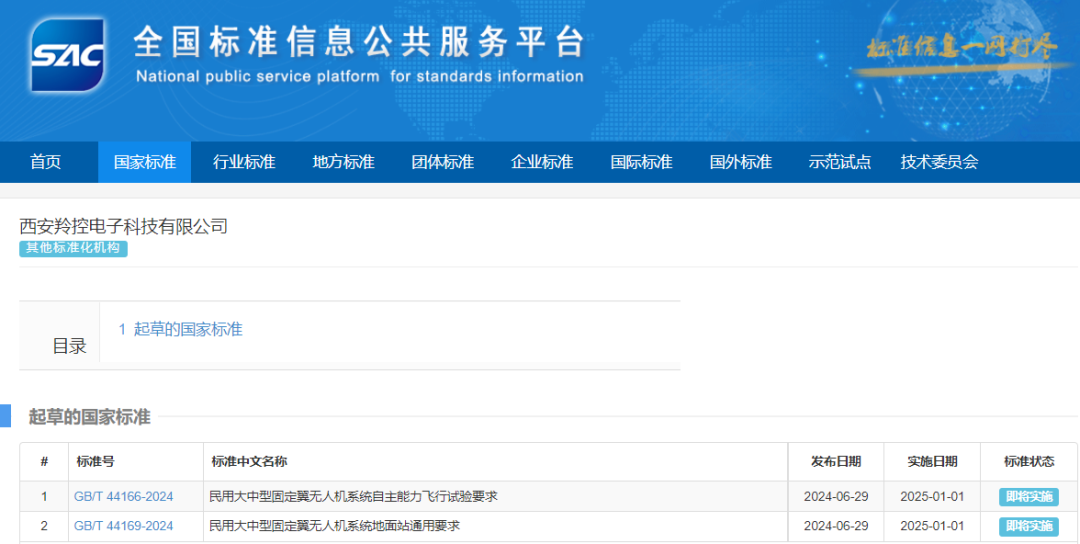This screenshot has height=544, width=1080.
Task: Open the 首页 navigation tab
Action: 45,162
